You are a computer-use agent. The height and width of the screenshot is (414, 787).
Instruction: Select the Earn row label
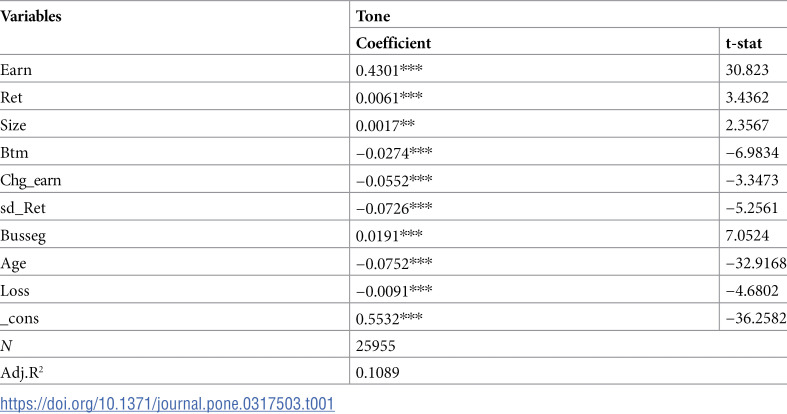[16, 70]
